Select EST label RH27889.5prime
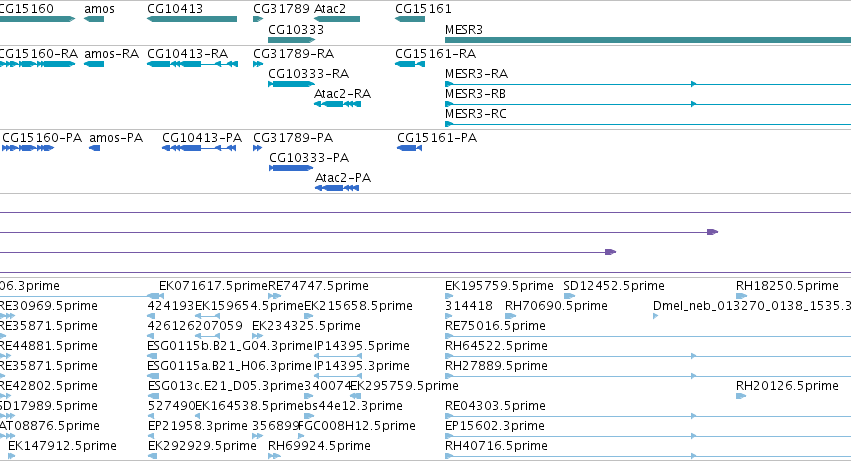 tap(496, 366)
